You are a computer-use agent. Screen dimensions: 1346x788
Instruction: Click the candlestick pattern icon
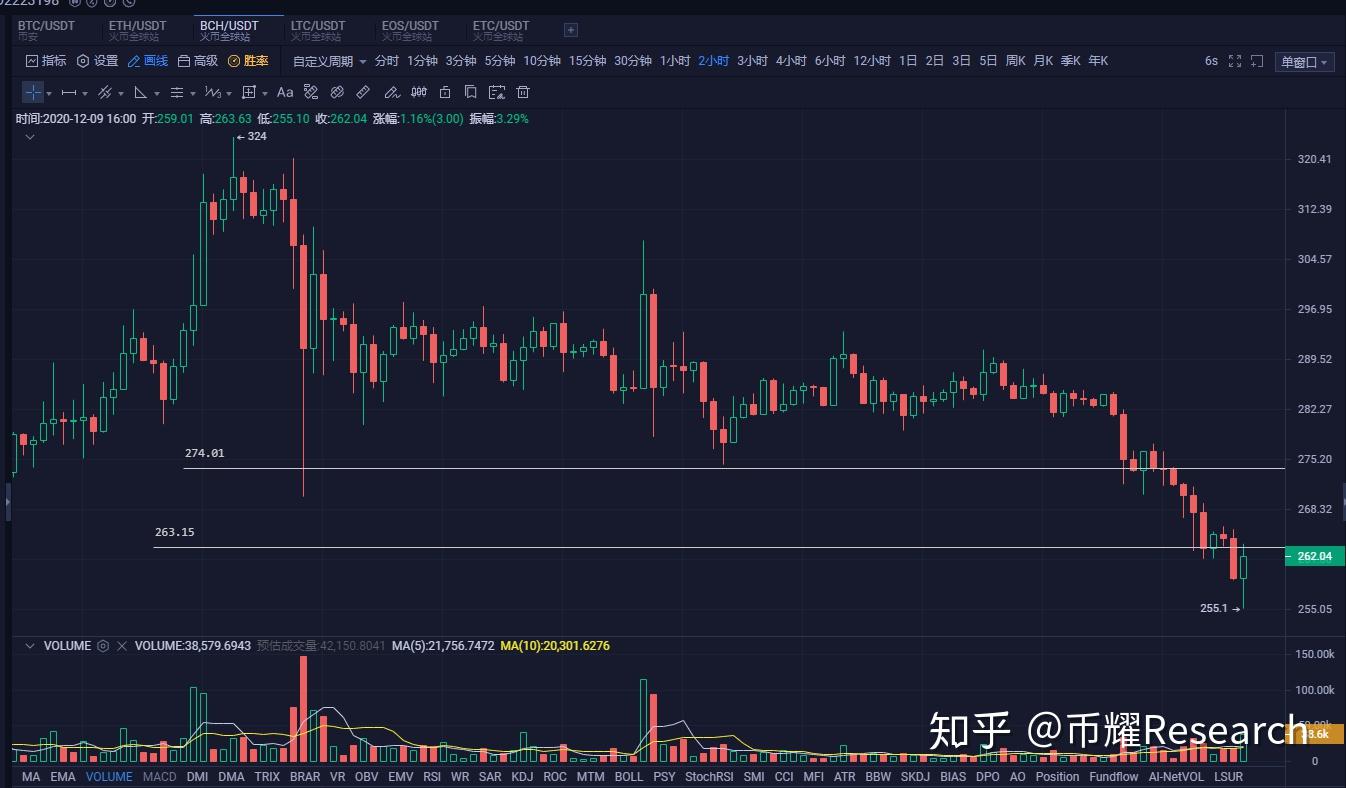pyautogui.click(x=418, y=92)
